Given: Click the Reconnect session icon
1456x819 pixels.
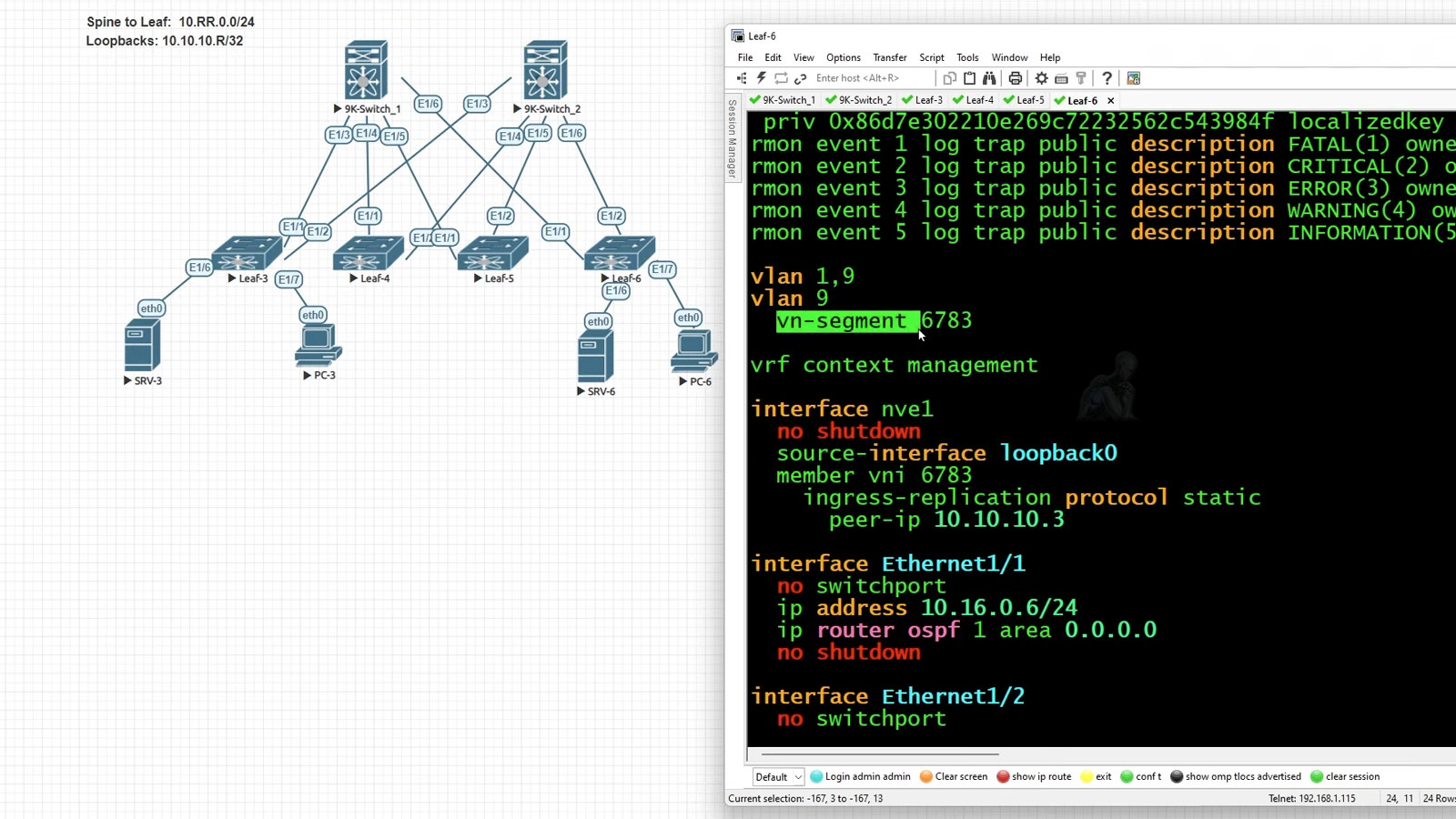Looking at the screenshot, I should click(x=783, y=78).
